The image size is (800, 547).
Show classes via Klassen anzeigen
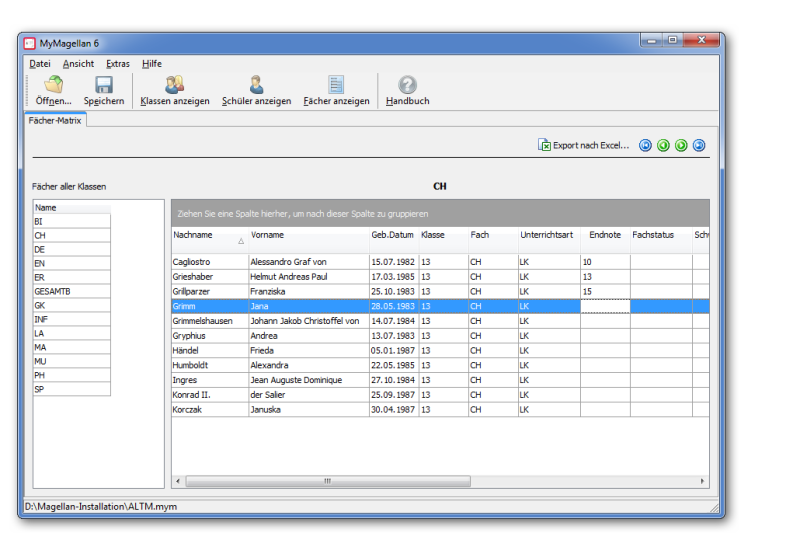coord(174,90)
